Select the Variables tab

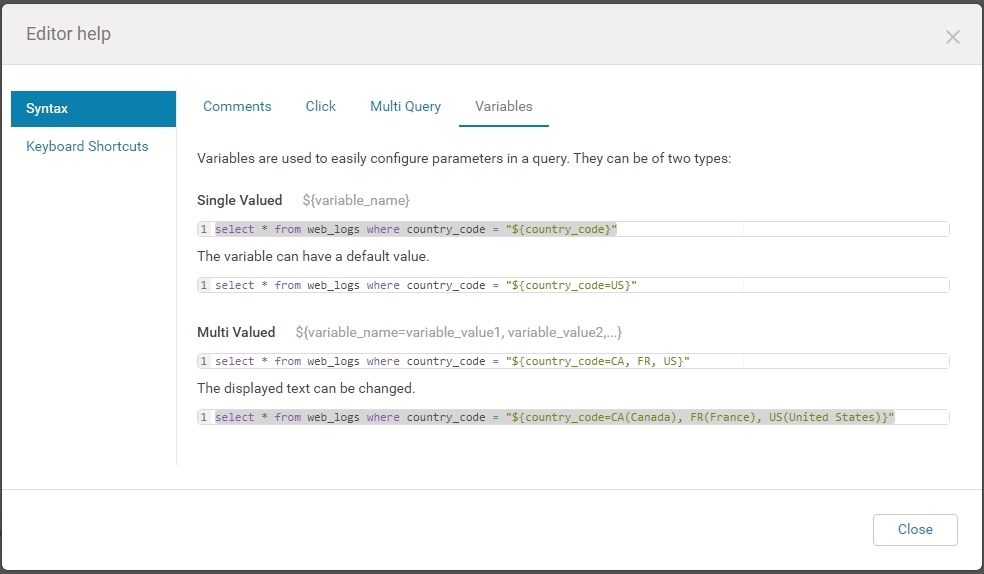503,107
